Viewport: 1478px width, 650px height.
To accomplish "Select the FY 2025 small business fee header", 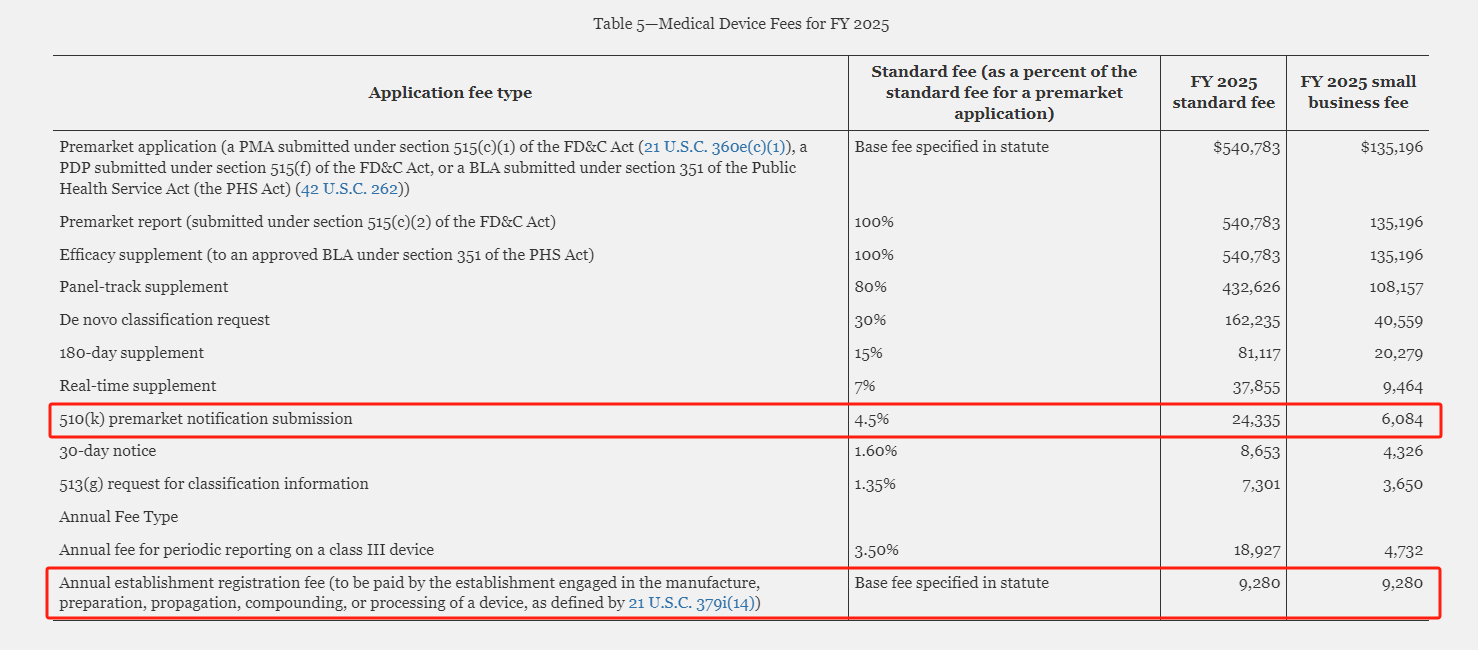I will coord(1357,92).
